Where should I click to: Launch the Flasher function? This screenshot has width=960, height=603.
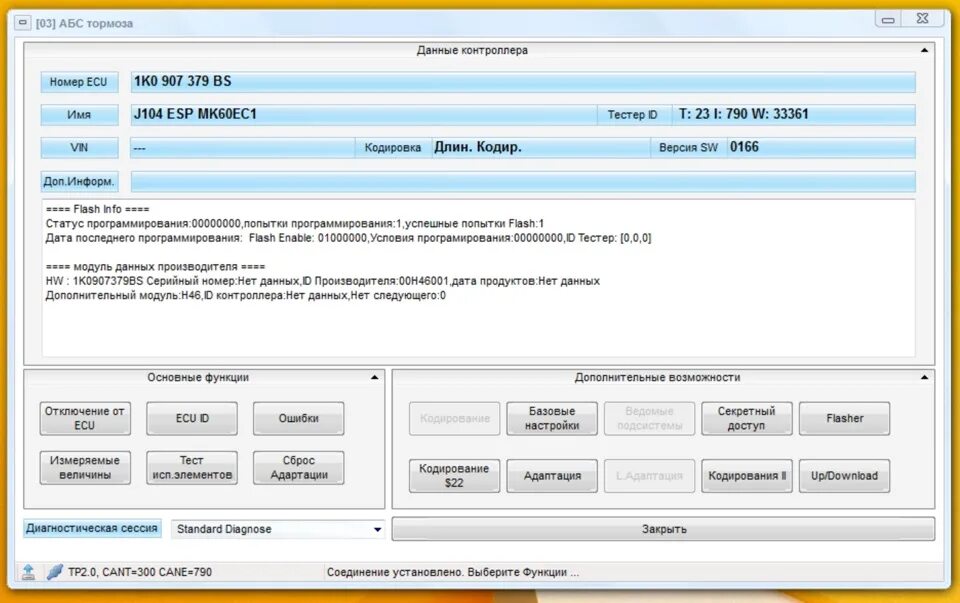844,418
